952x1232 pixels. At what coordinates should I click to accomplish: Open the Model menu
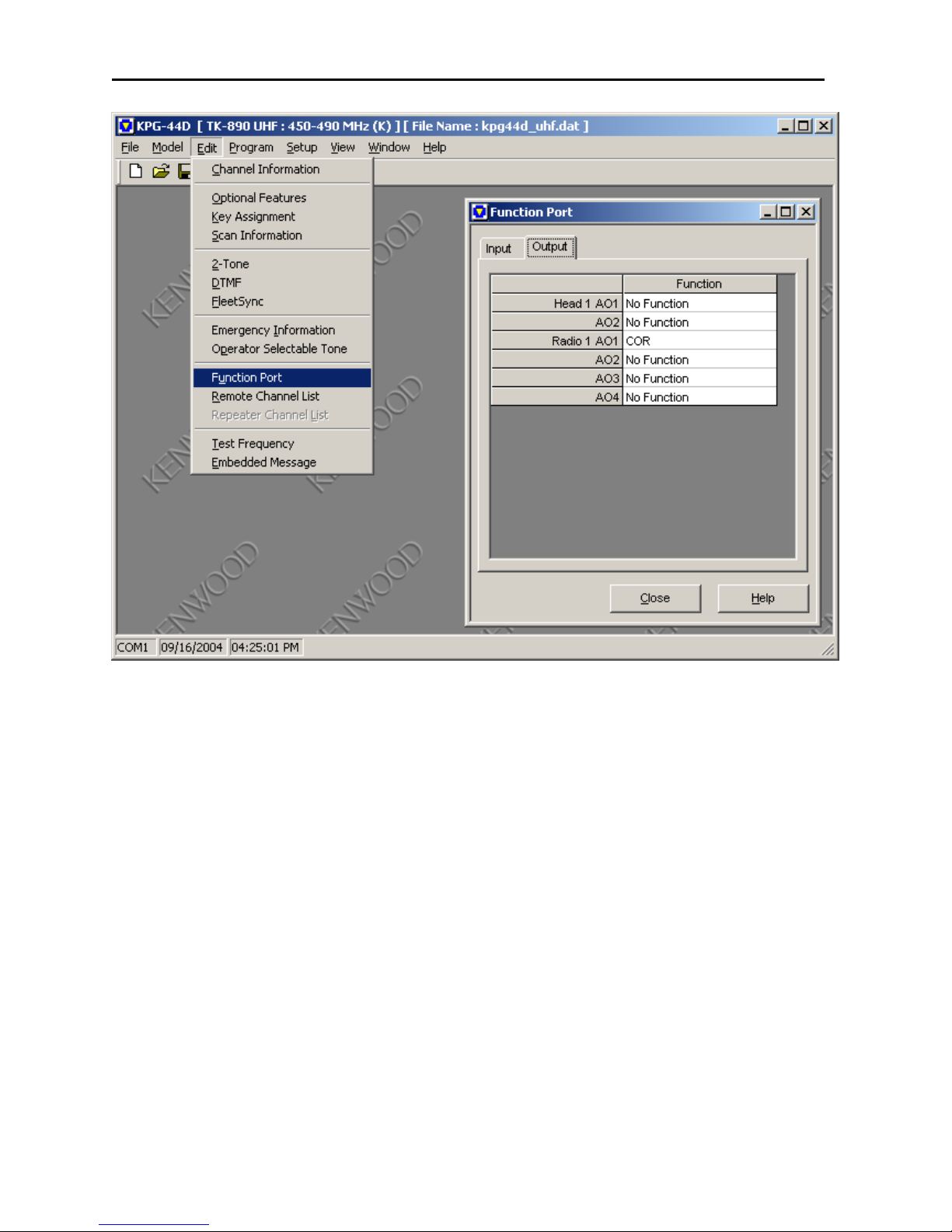point(167,147)
